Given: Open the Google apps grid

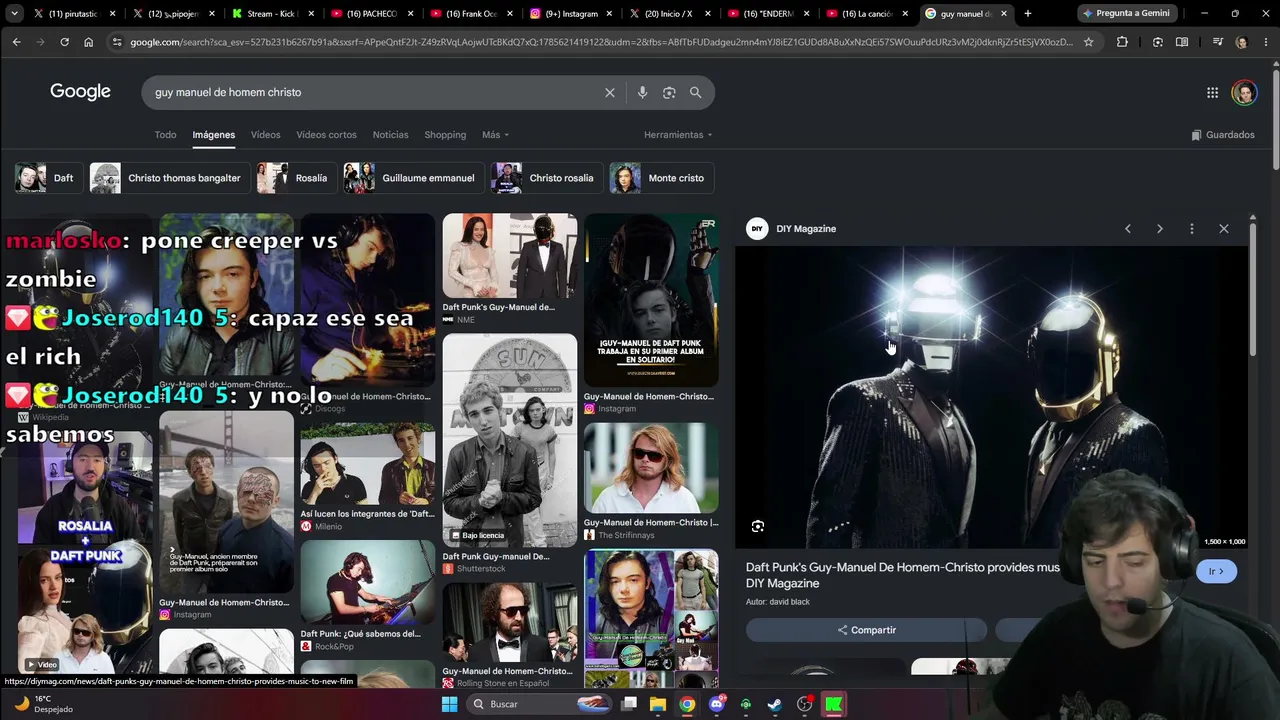Looking at the screenshot, I should (1212, 93).
